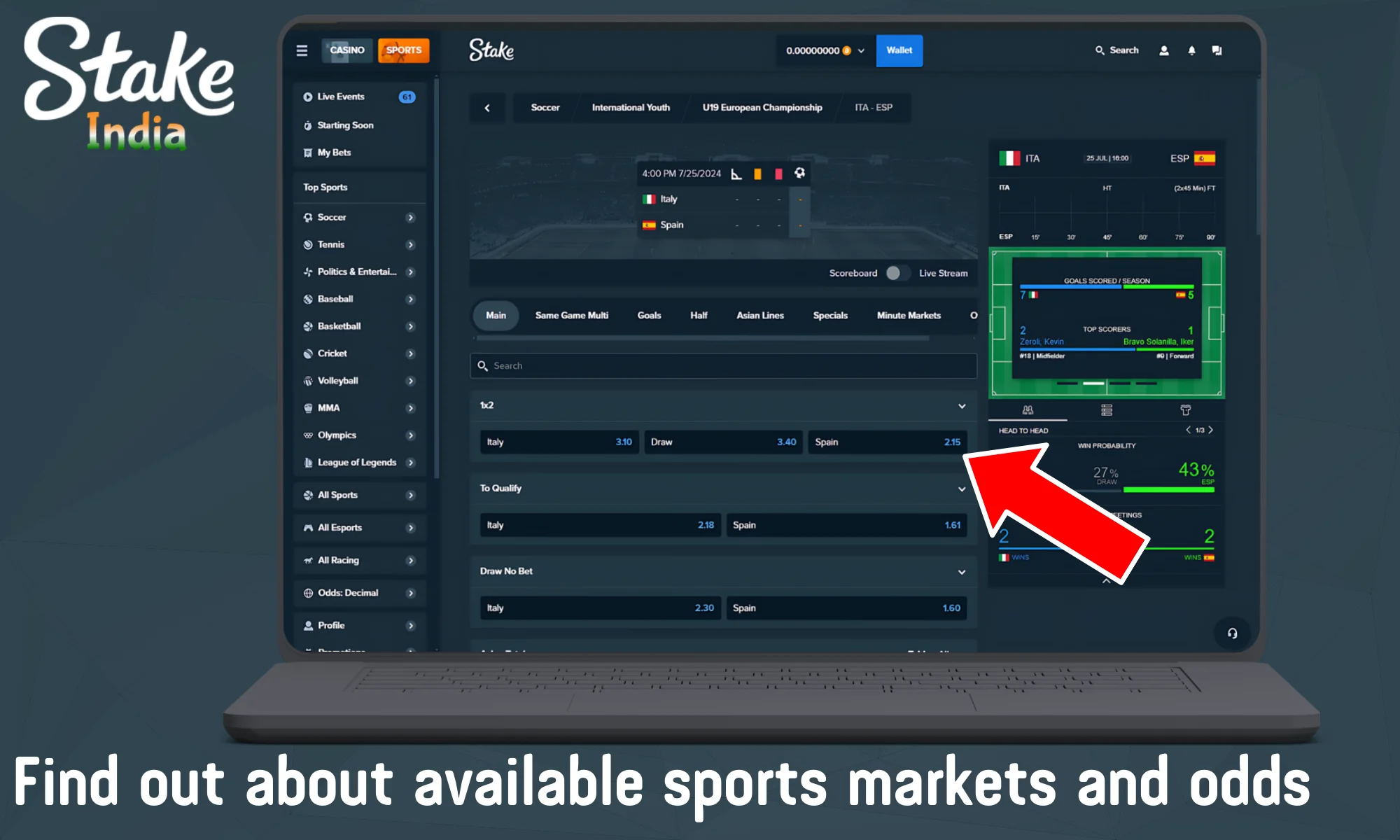The width and height of the screenshot is (1400, 840).
Task: Go to next Head to Head page with the arrow
Action: point(1211,430)
